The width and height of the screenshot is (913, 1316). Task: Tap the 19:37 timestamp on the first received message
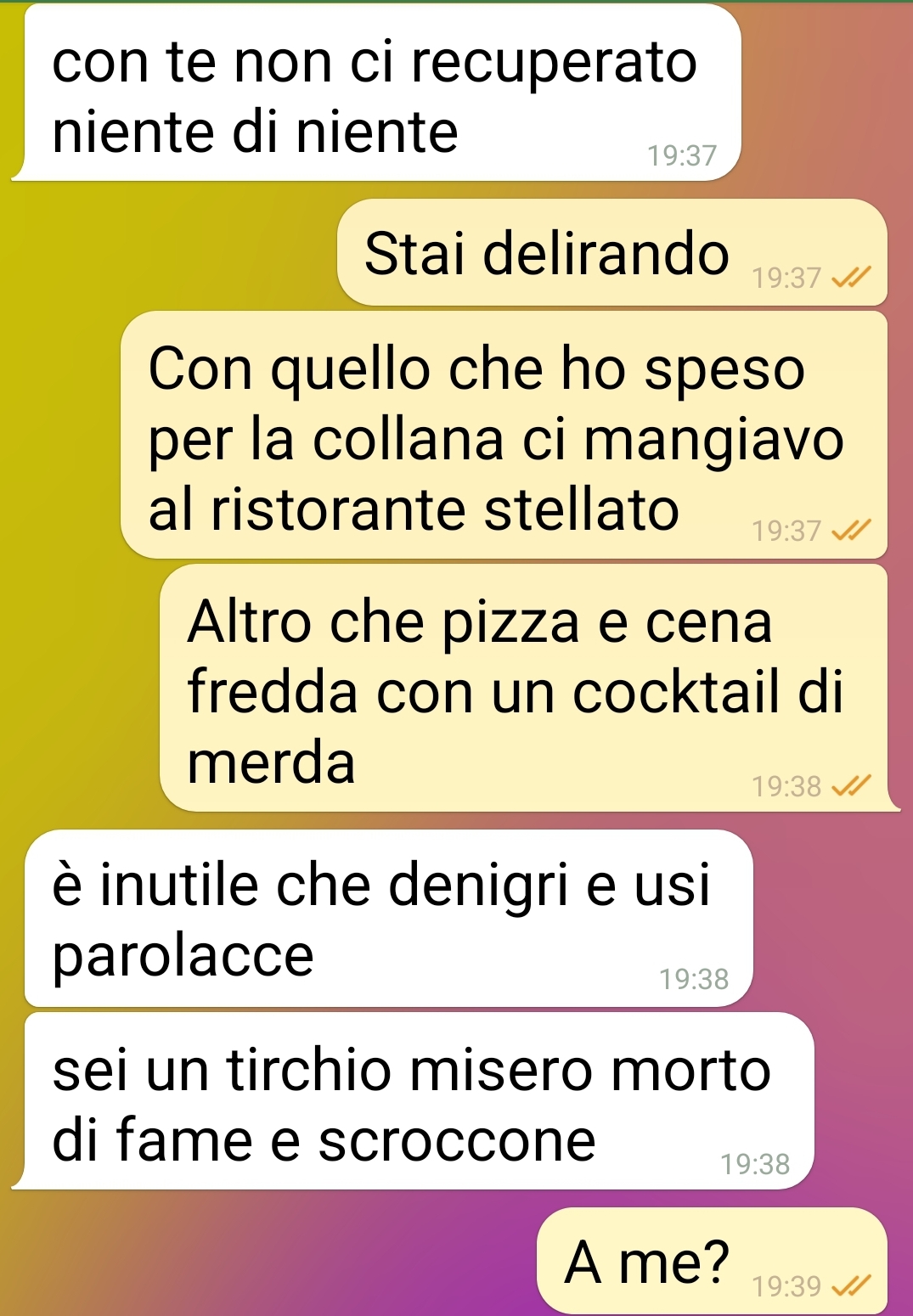[x=682, y=155]
